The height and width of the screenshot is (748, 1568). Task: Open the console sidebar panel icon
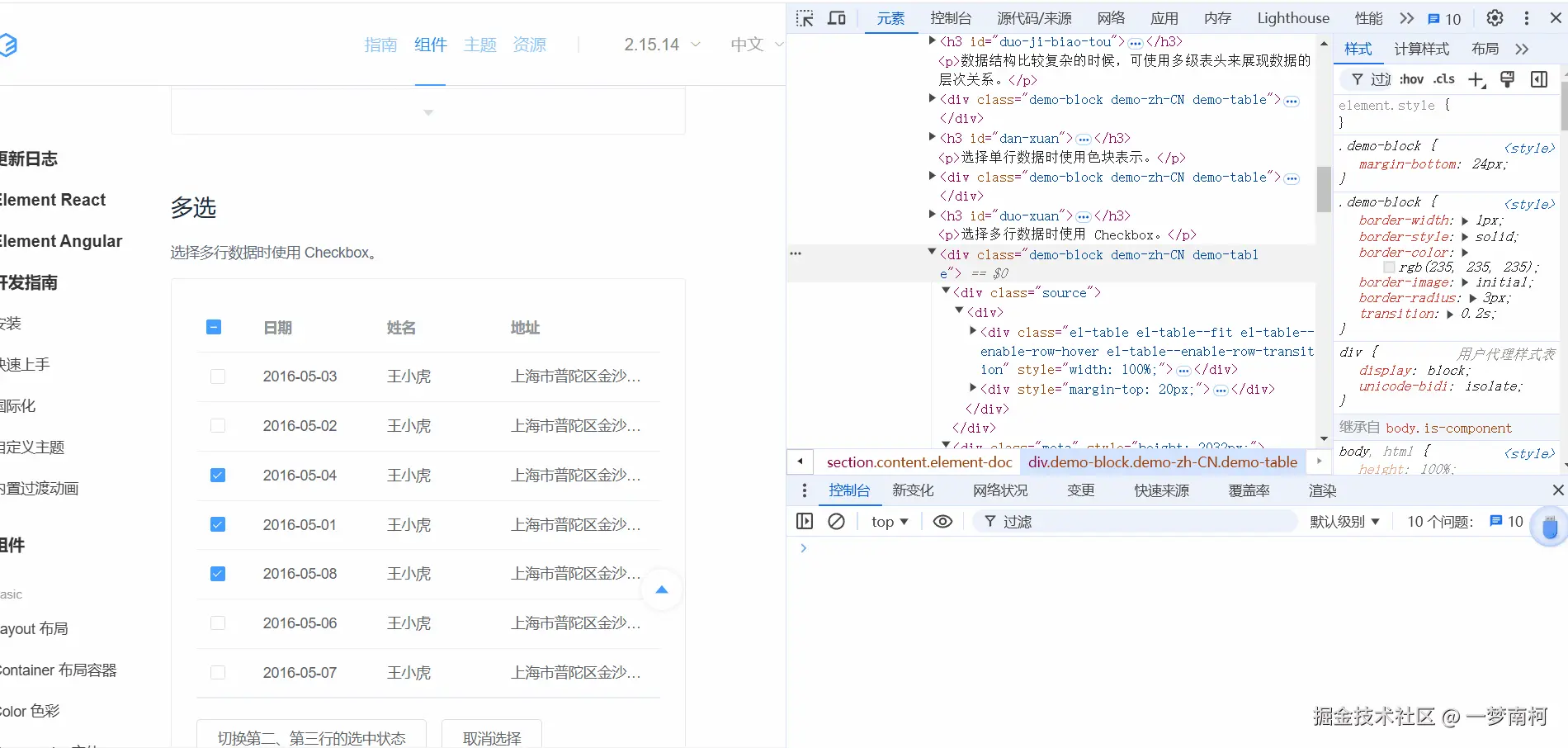[x=805, y=521]
